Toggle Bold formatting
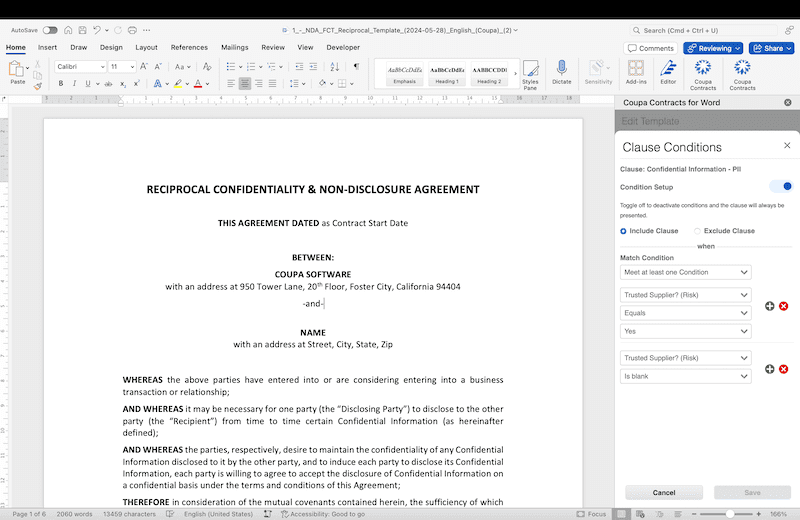 click(61, 83)
